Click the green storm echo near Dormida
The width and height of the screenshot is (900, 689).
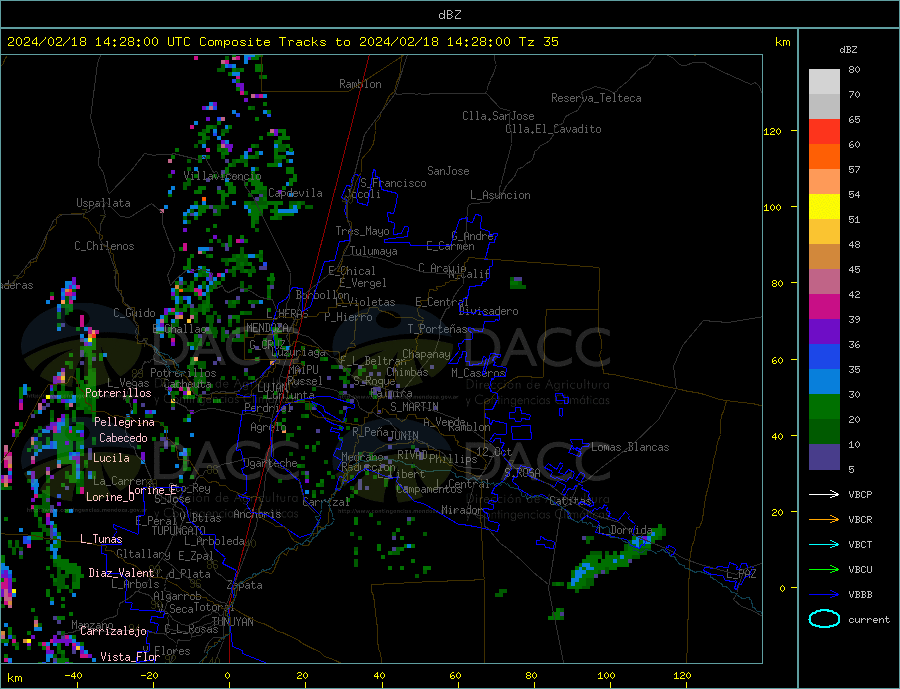[x=618, y=559]
